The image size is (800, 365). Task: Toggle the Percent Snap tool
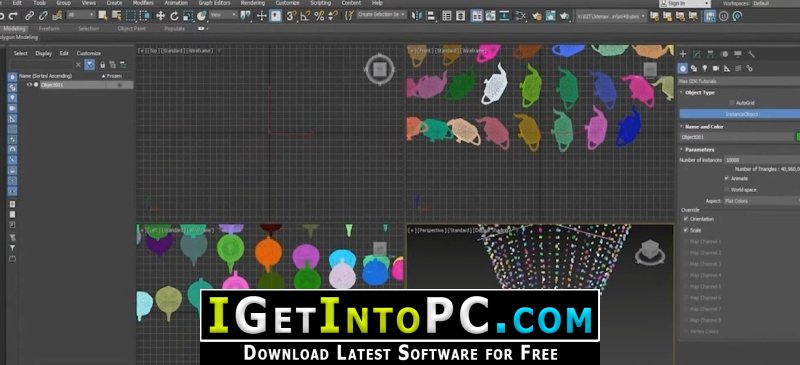(x=319, y=16)
